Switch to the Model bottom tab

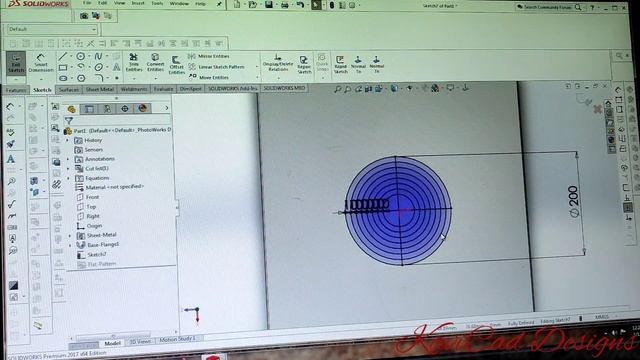112,343
